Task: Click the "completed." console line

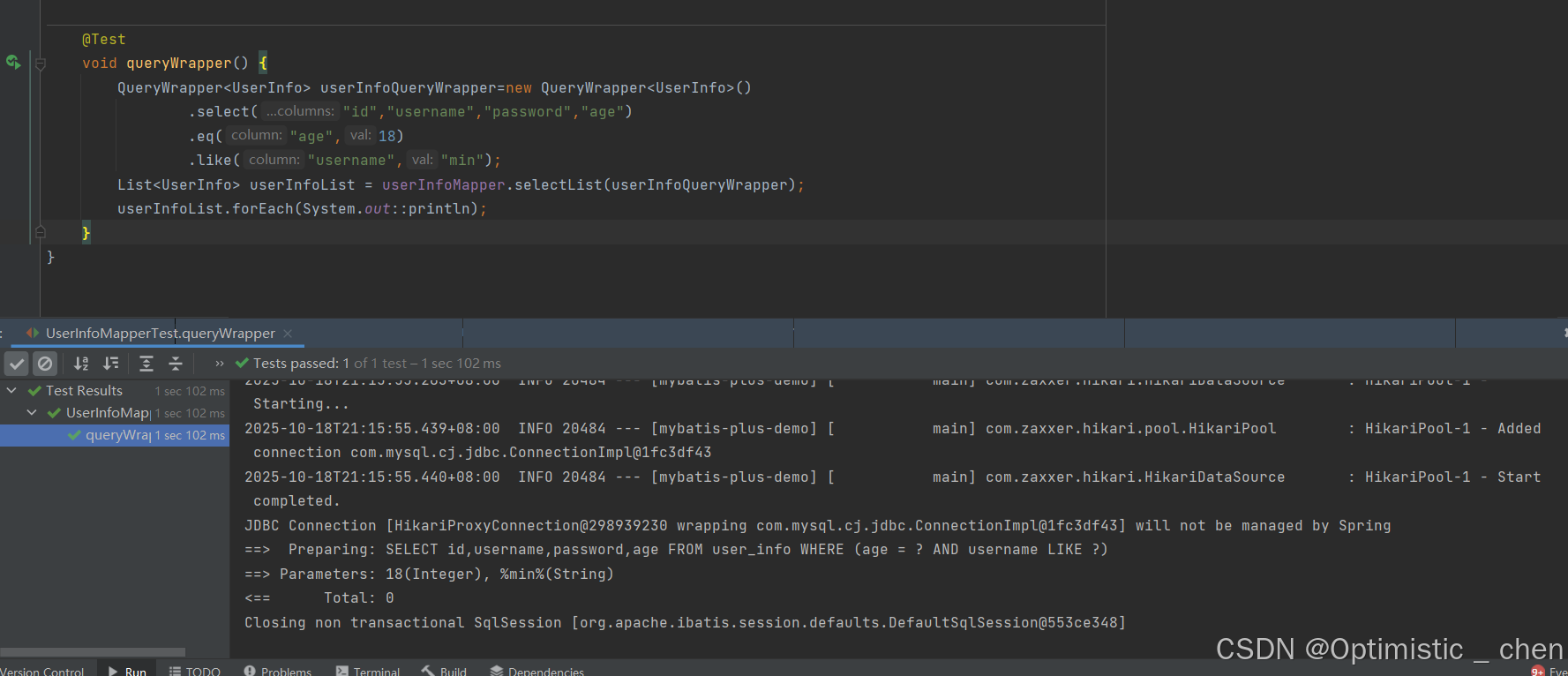Action: click(x=296, y=501)
